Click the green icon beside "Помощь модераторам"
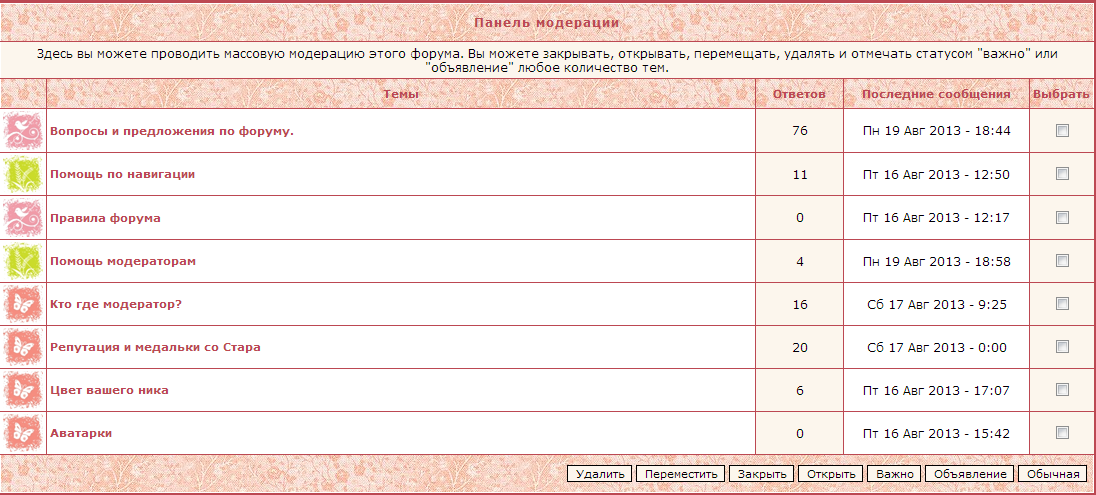This screenshot has width=1096, height=495. coord(23,261)
